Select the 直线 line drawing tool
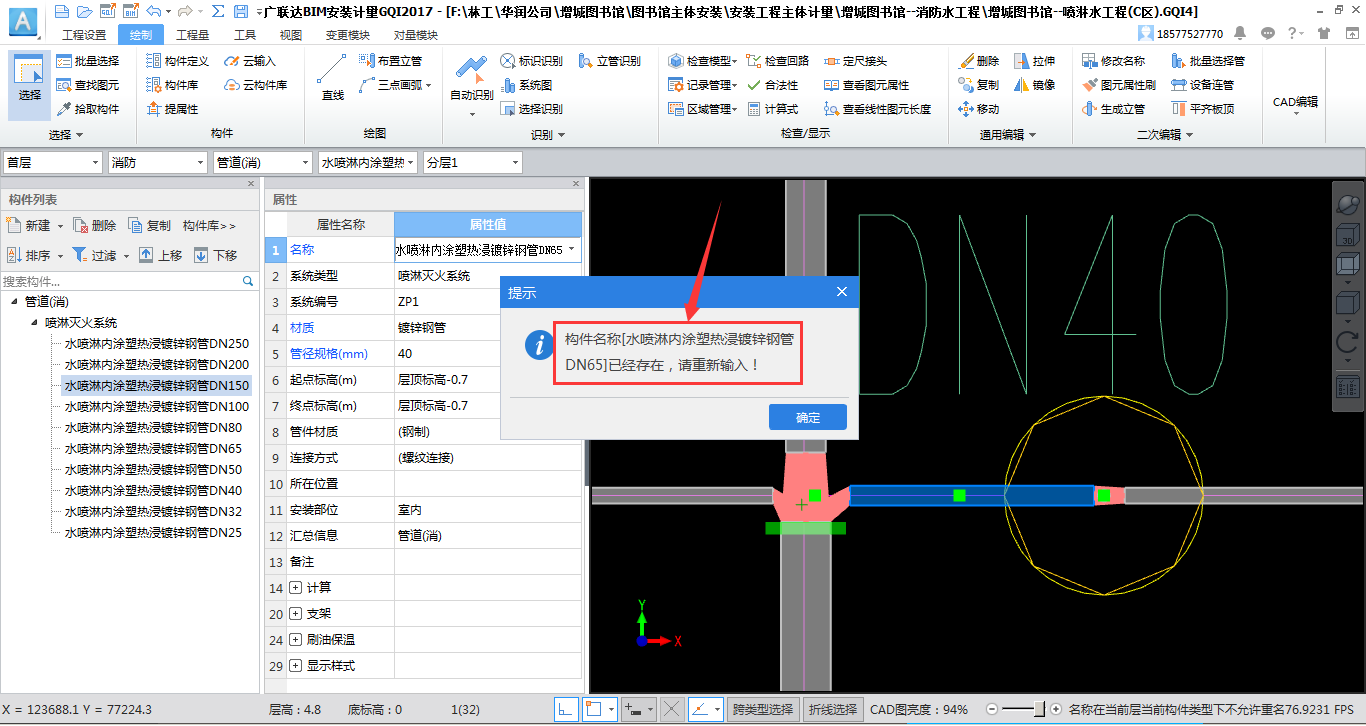Image resolution: width=1366 pixels, height=726 pixels. (x=332, y=78)
